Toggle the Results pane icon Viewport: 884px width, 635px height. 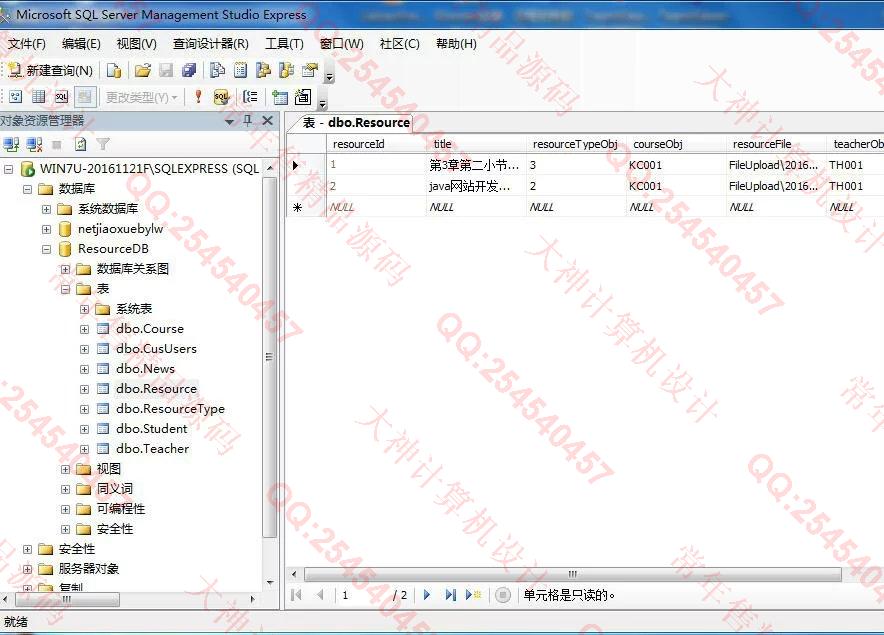(x=85, y=97)
